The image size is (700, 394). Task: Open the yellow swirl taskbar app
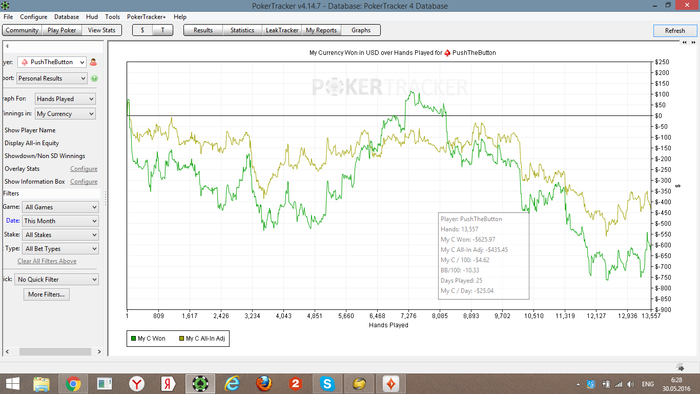tap(359, 384)
